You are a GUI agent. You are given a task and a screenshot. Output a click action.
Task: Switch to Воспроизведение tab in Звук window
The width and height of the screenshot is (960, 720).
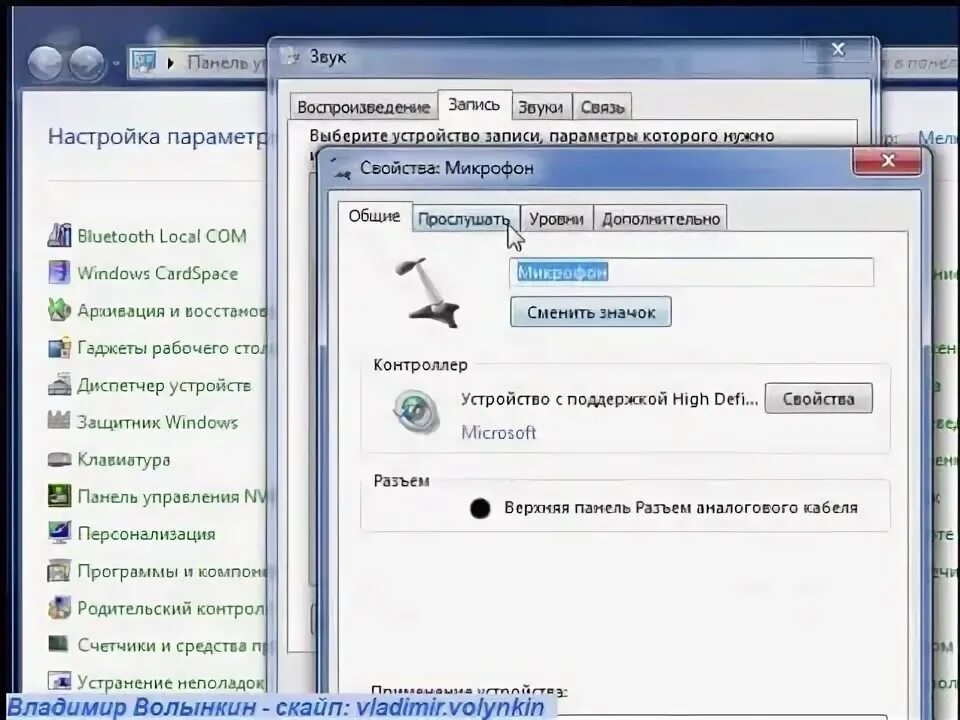pos(364,107)
